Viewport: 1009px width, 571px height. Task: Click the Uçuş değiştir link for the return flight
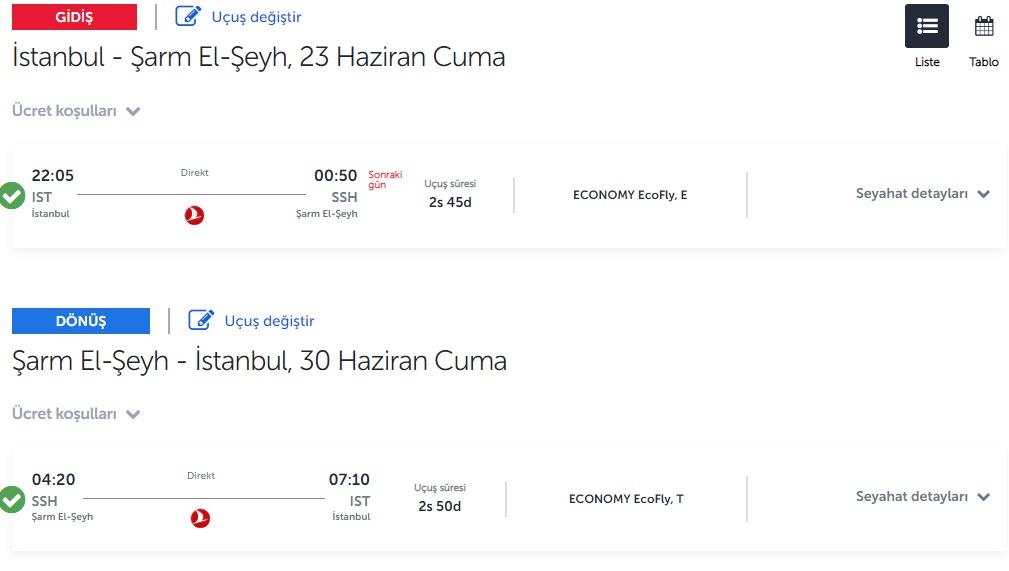pos(269,321)
